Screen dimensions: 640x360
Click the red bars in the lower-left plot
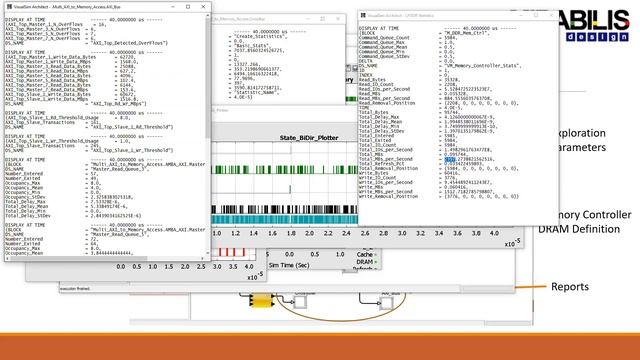coord(231,252)
